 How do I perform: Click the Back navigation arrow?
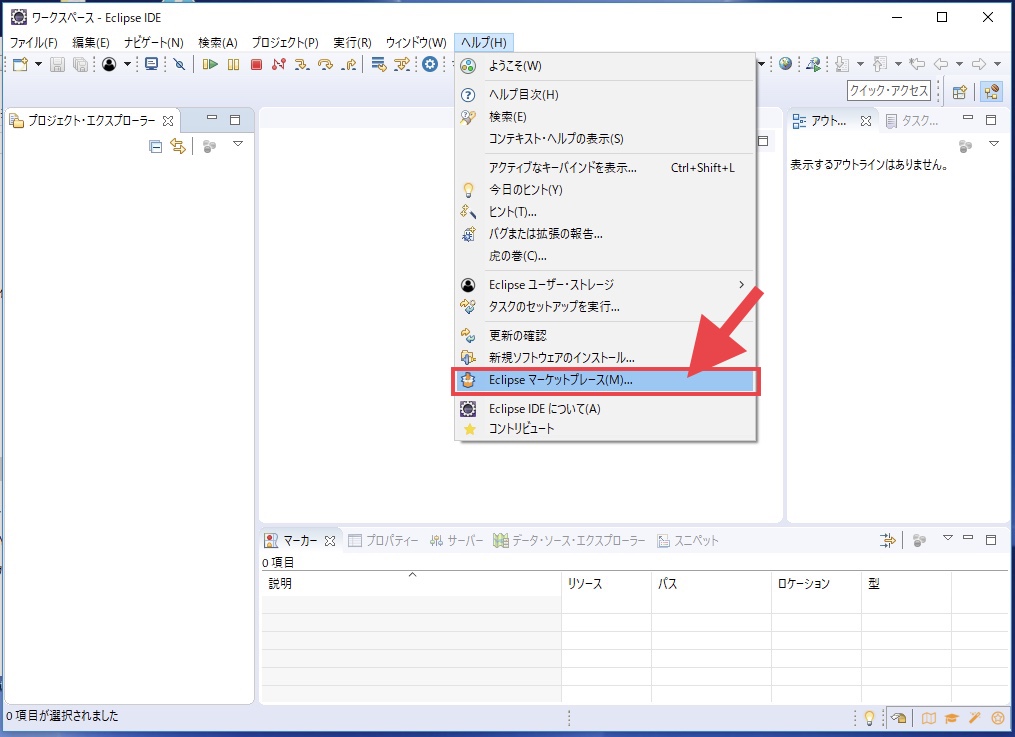(941, 63)
